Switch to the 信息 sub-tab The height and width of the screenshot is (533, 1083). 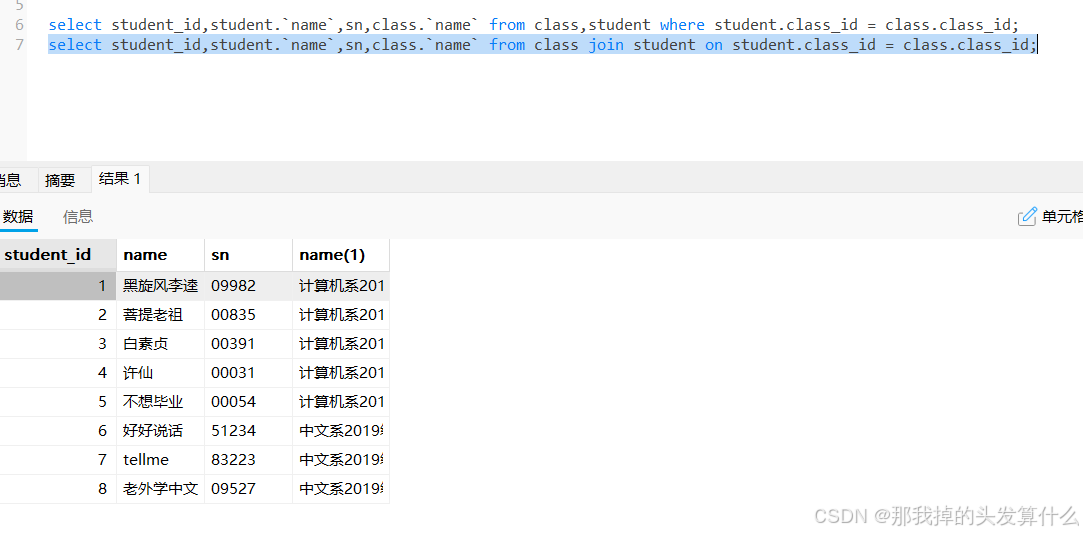click(x=78, y=217)
